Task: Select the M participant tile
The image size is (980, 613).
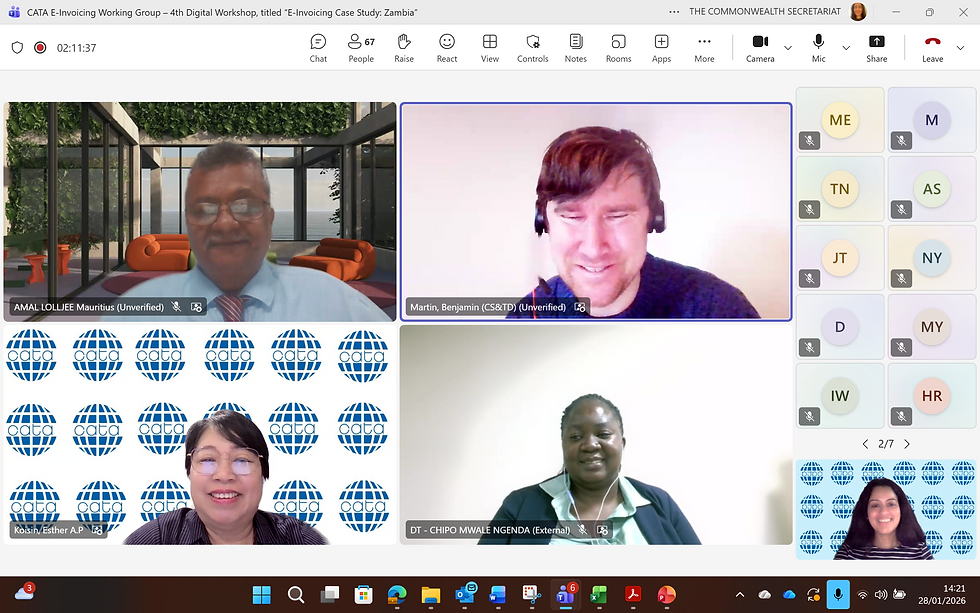Action: point(932,120)
